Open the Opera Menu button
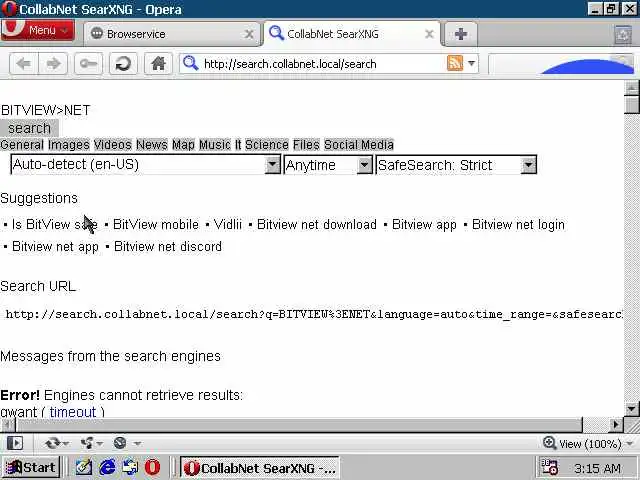 38,31
